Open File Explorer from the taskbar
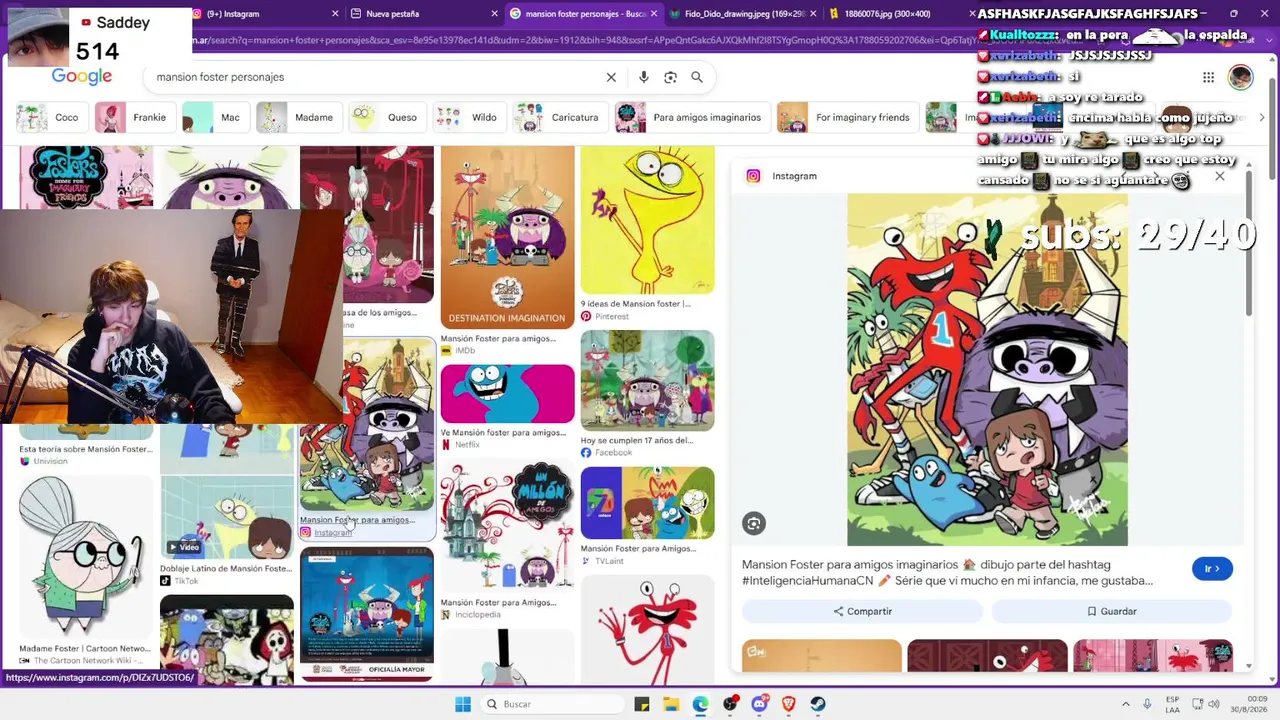This screenshot has width=1280, height=720. (x=671, y=704)
